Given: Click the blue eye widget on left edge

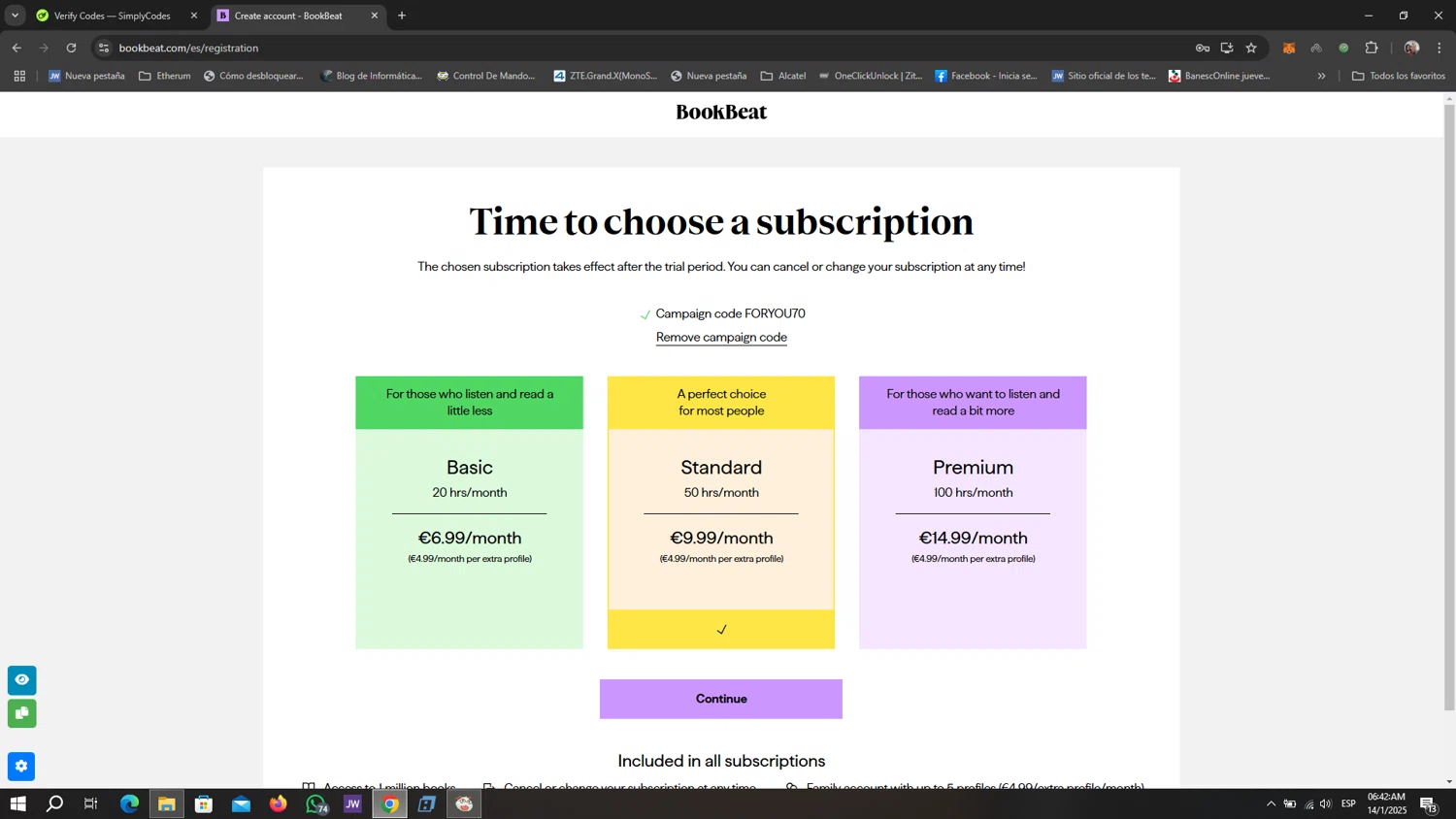Looking at the screenshot, I should pyautogui.click(x=22, y=680).
